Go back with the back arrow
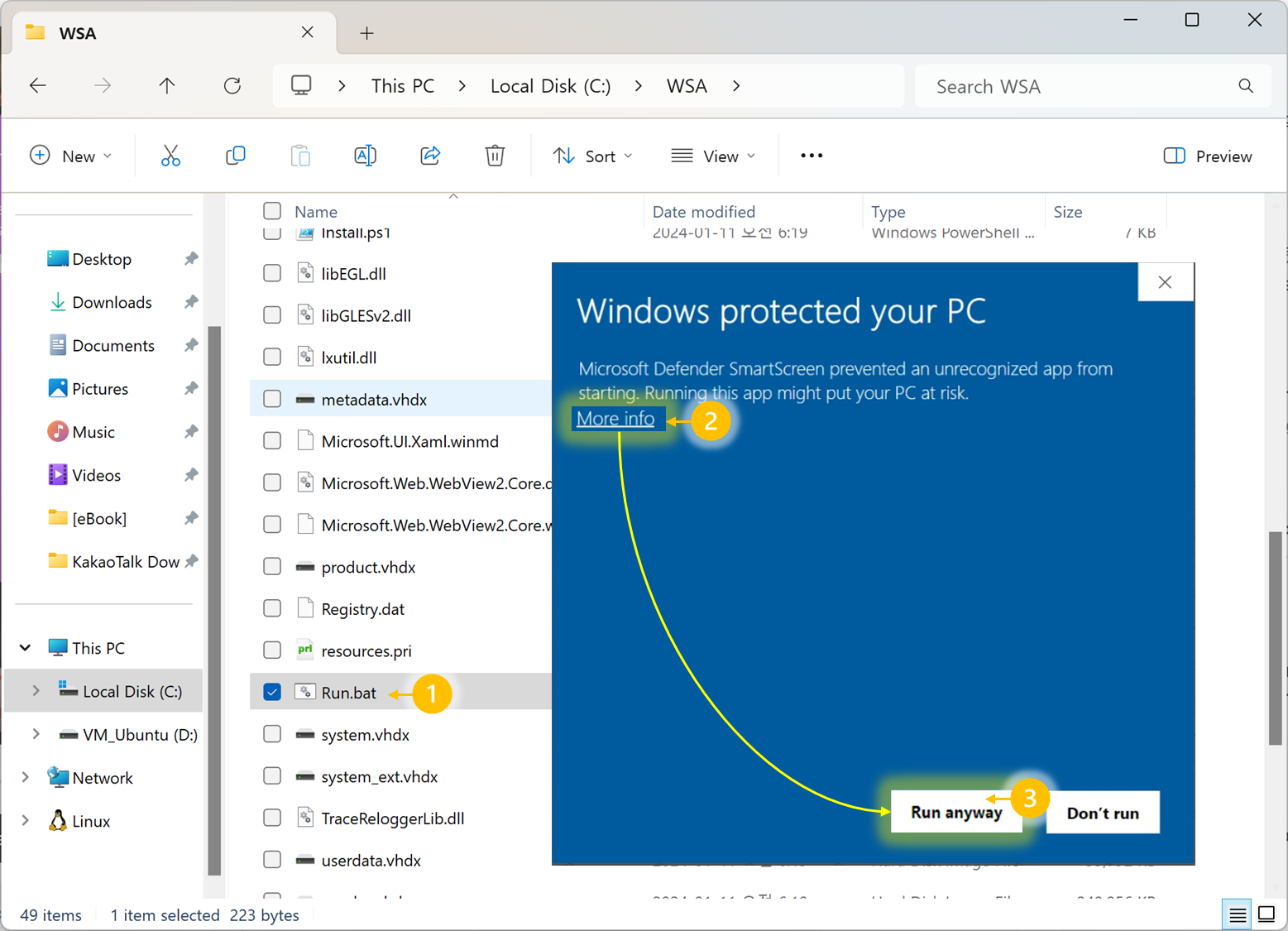 click(38, 85)
